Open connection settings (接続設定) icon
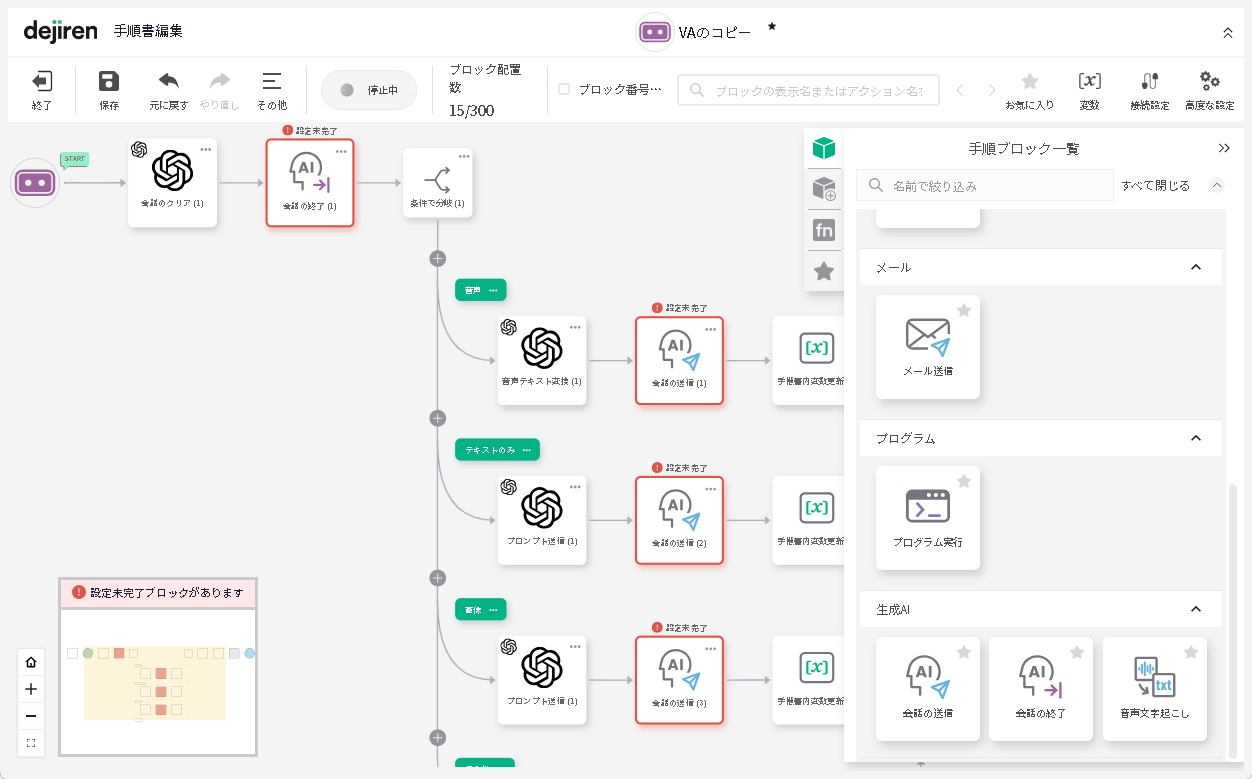1252x779 pixels. coord(1149,82)
